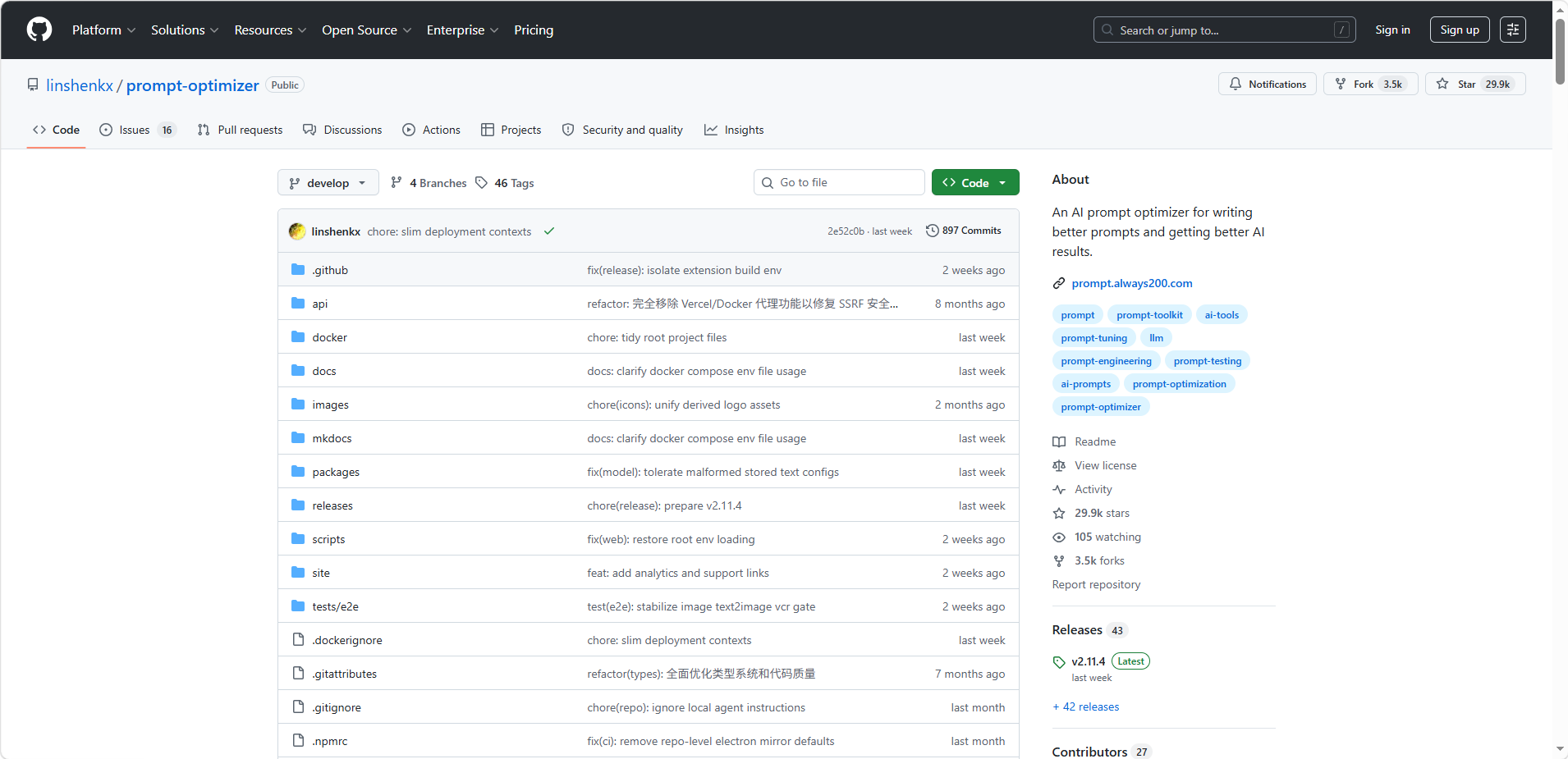
Task: Open the Contributors section heading
Action: (1089, 752)
